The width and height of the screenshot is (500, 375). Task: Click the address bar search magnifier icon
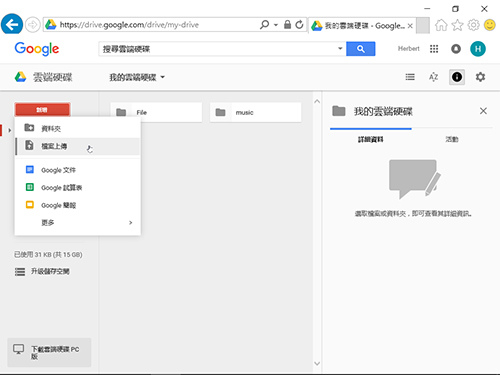(x=264, y=25)
